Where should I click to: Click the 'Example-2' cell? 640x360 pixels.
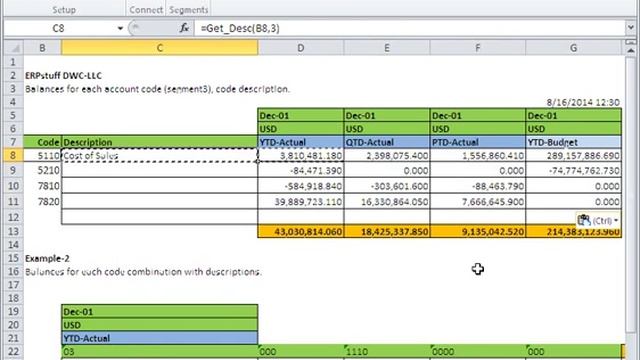[47, 258]
